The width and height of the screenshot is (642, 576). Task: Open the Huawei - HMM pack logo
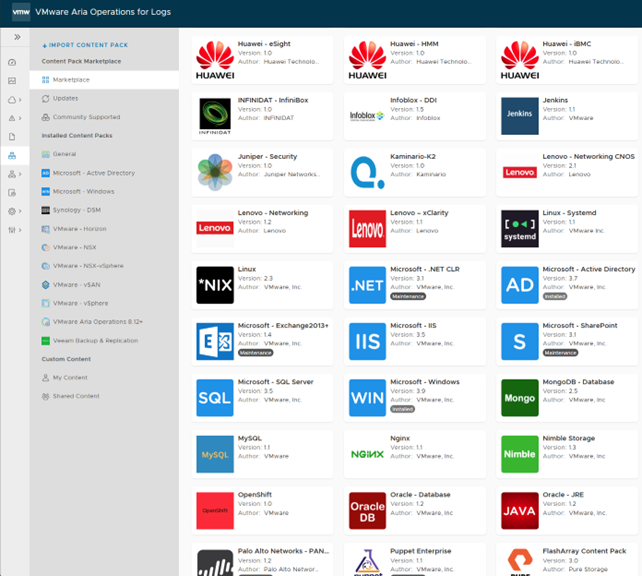367,60
